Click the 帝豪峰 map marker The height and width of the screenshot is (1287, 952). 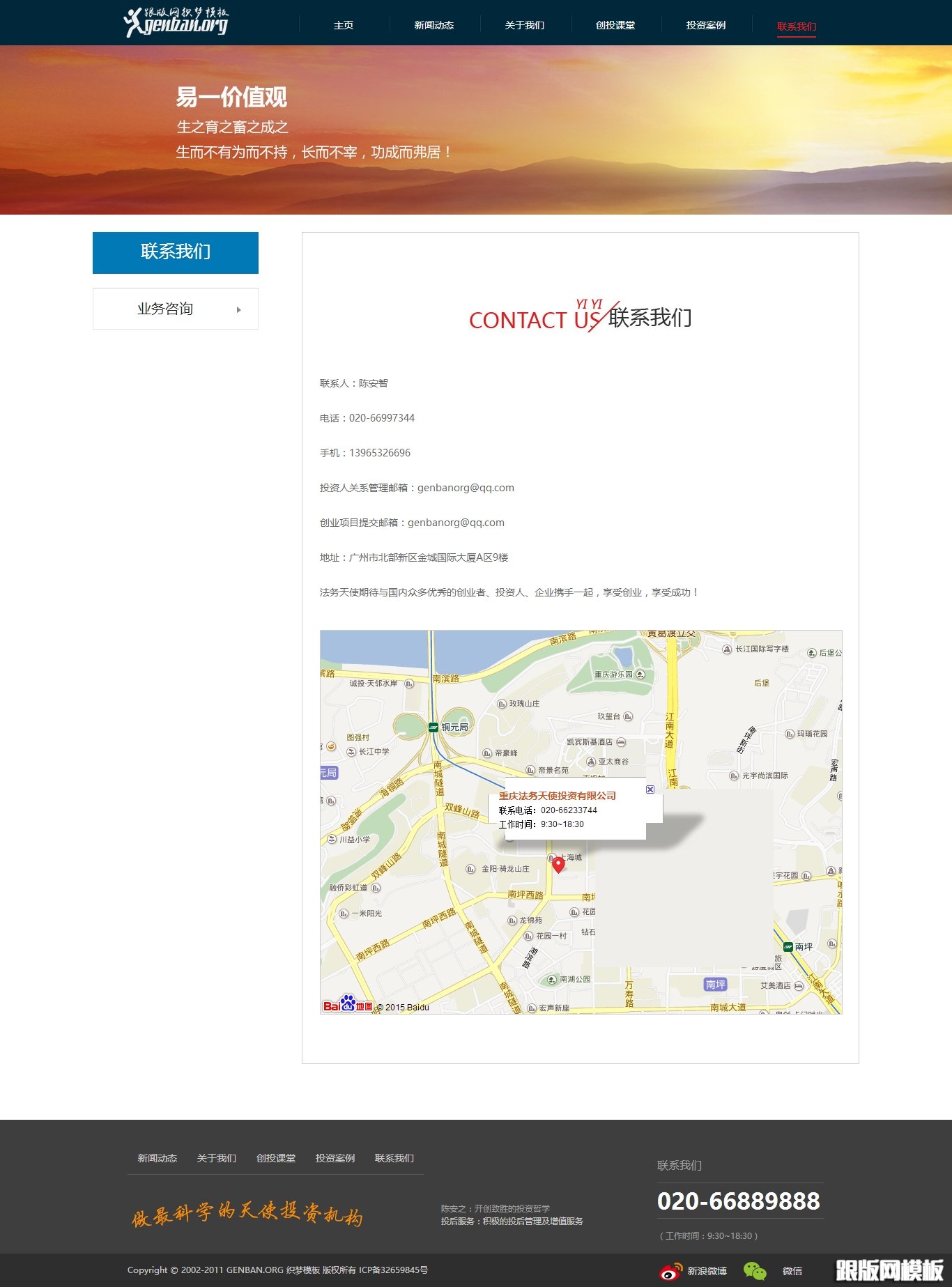488,753
